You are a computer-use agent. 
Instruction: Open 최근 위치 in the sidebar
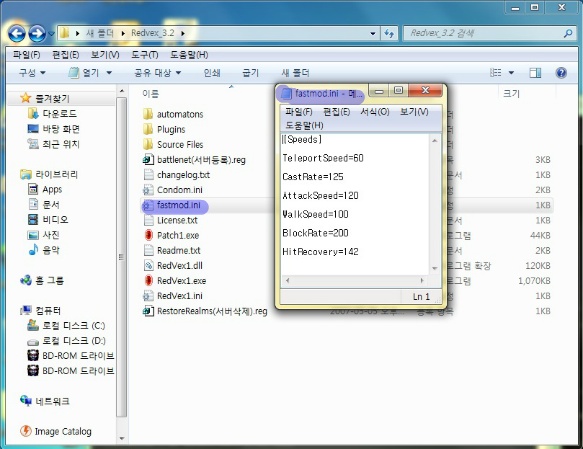54,143
